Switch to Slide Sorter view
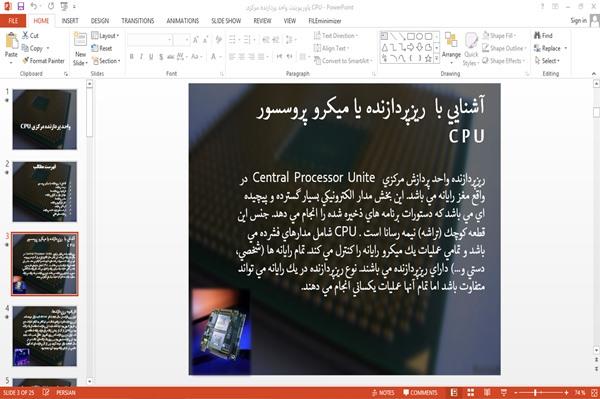Screen dimensions: 600x399 pos(470,392)
